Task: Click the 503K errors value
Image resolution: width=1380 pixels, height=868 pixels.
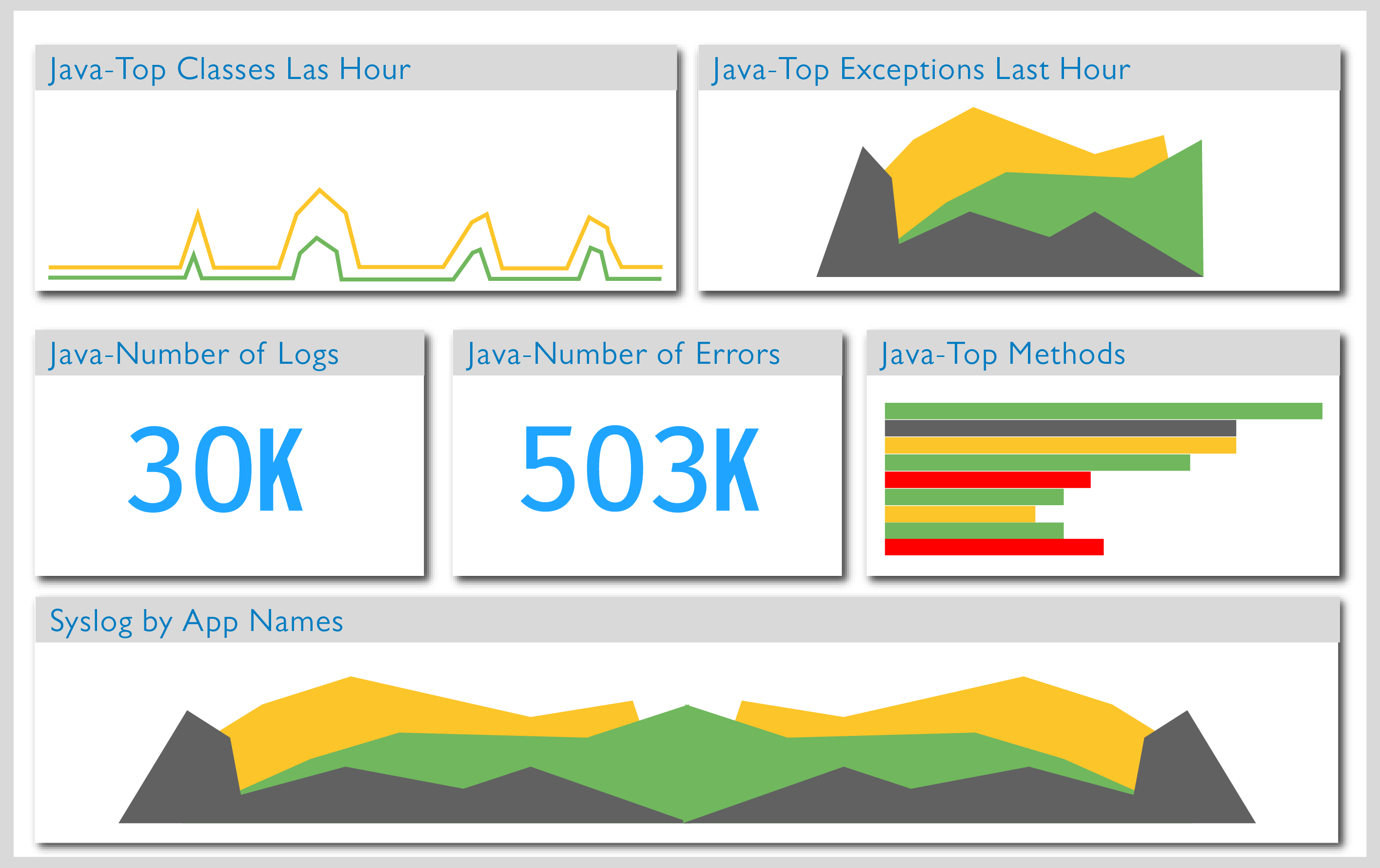Action: coord(640,469)
